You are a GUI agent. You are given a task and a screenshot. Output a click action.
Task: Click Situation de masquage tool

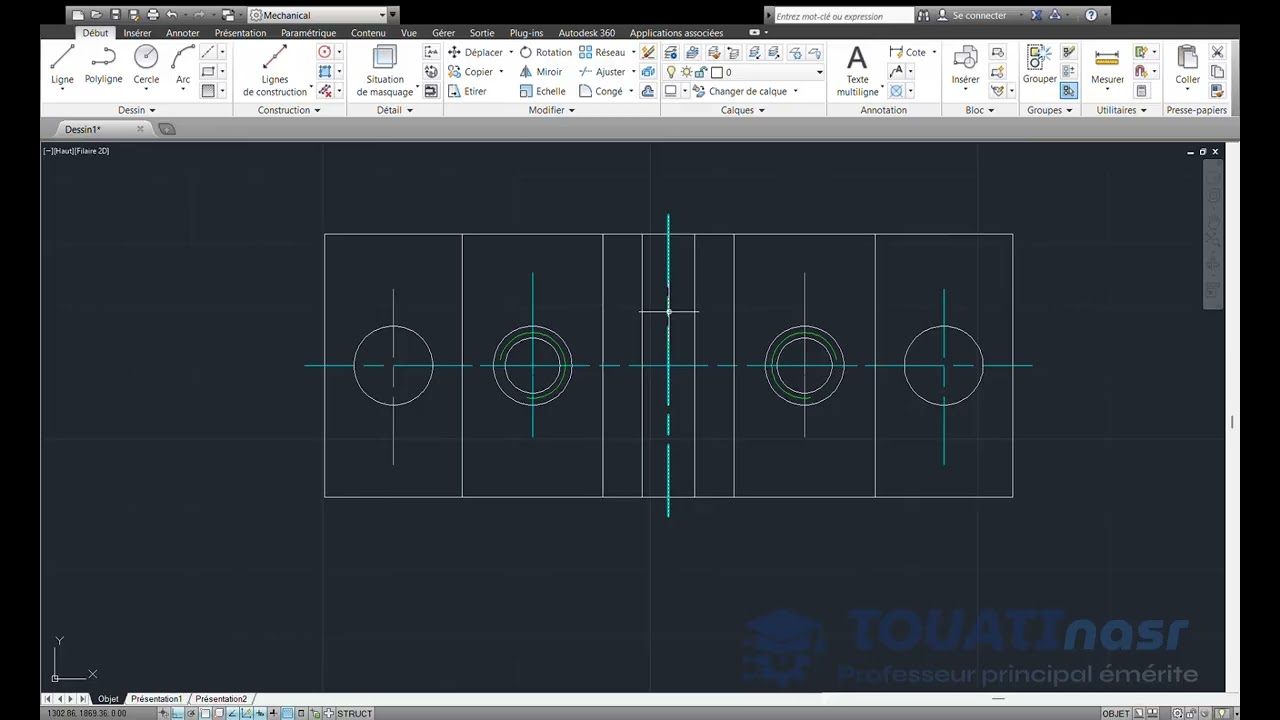(x=385, y=70)
